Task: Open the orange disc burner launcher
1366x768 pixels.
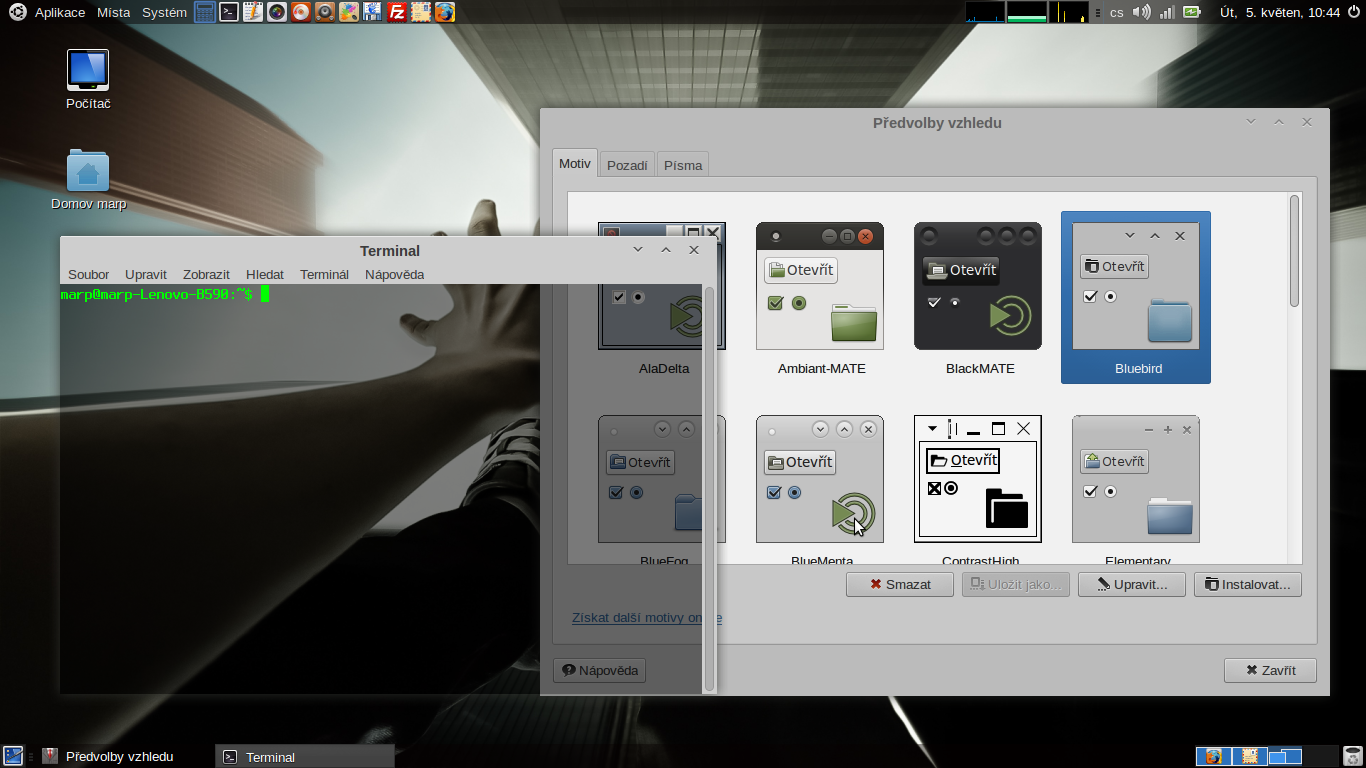Action: pos(301,12)
